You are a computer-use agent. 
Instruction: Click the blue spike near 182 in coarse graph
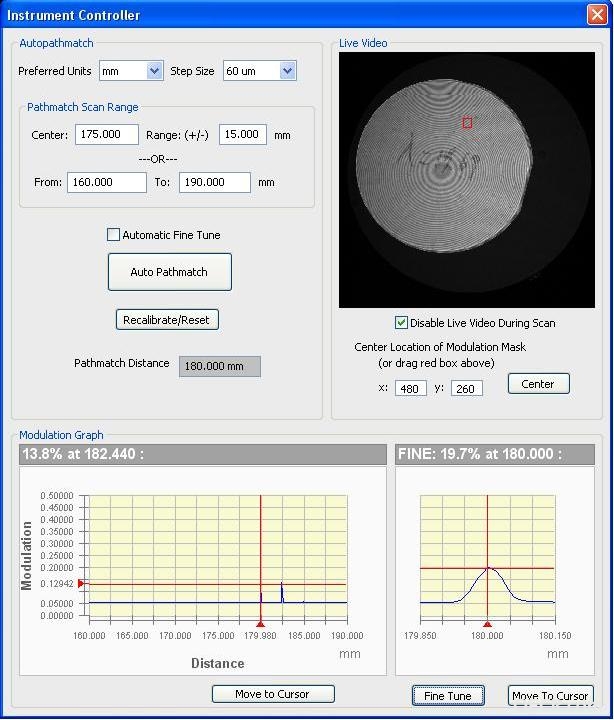click(282, 592)
